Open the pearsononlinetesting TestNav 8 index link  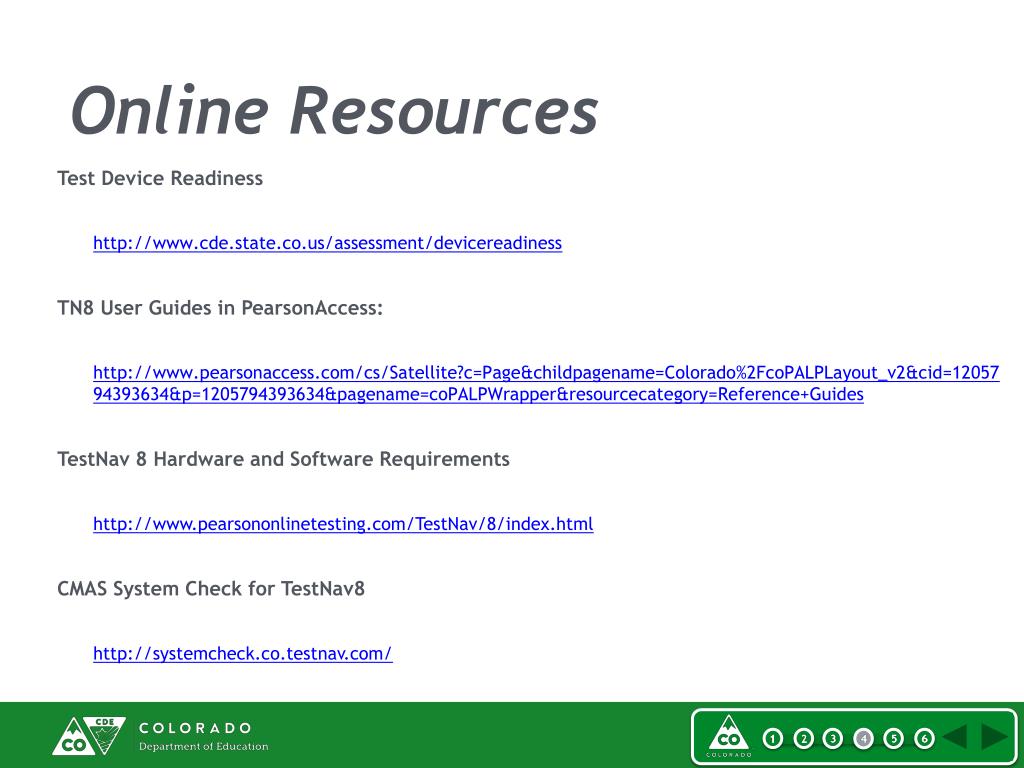(x=343, y=524)
